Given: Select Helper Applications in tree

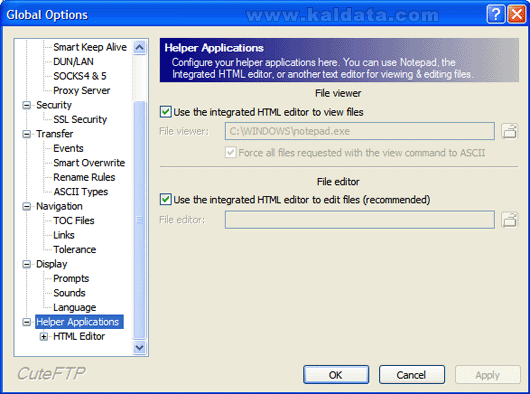Looking at the screenshot, I should click(x=79, y=322).
